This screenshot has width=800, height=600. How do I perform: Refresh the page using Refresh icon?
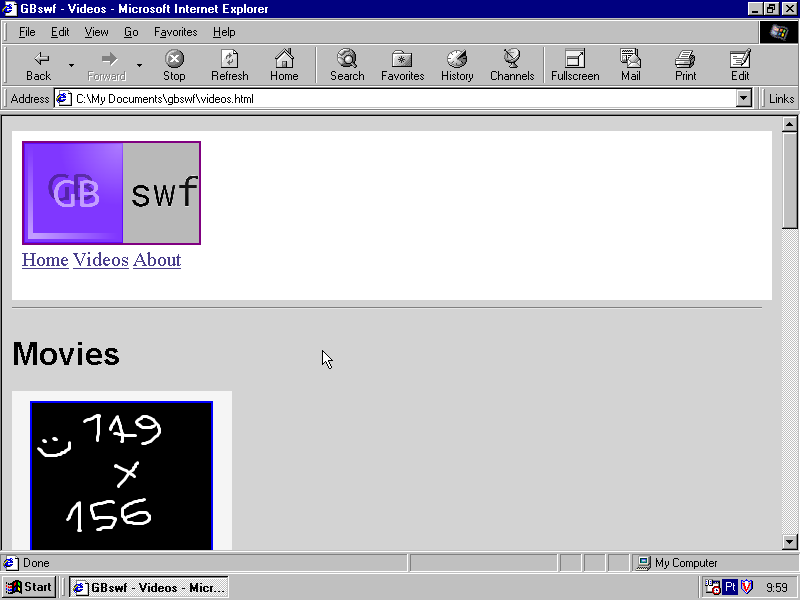tap(229, 65)
